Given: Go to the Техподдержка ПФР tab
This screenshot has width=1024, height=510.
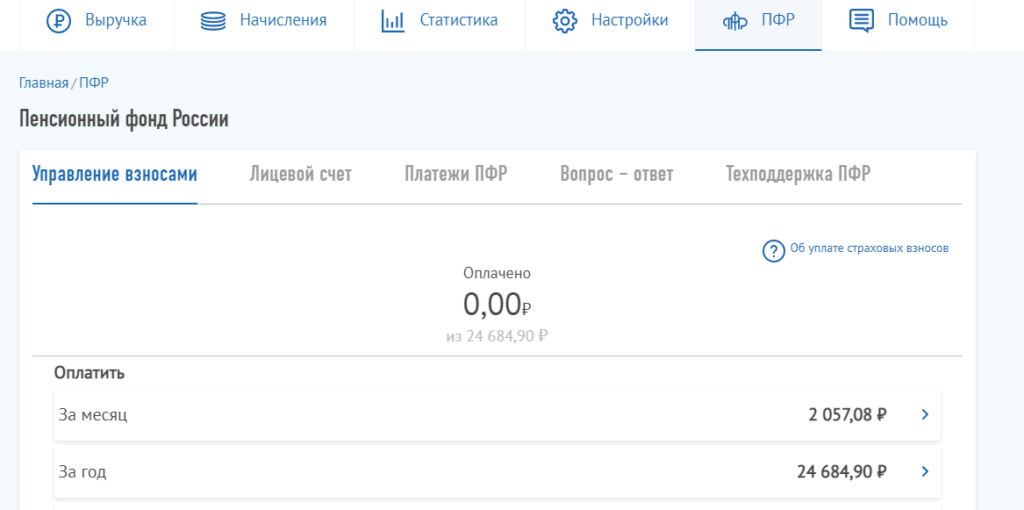Looking at the screenshot, I should tap(798, 174).
